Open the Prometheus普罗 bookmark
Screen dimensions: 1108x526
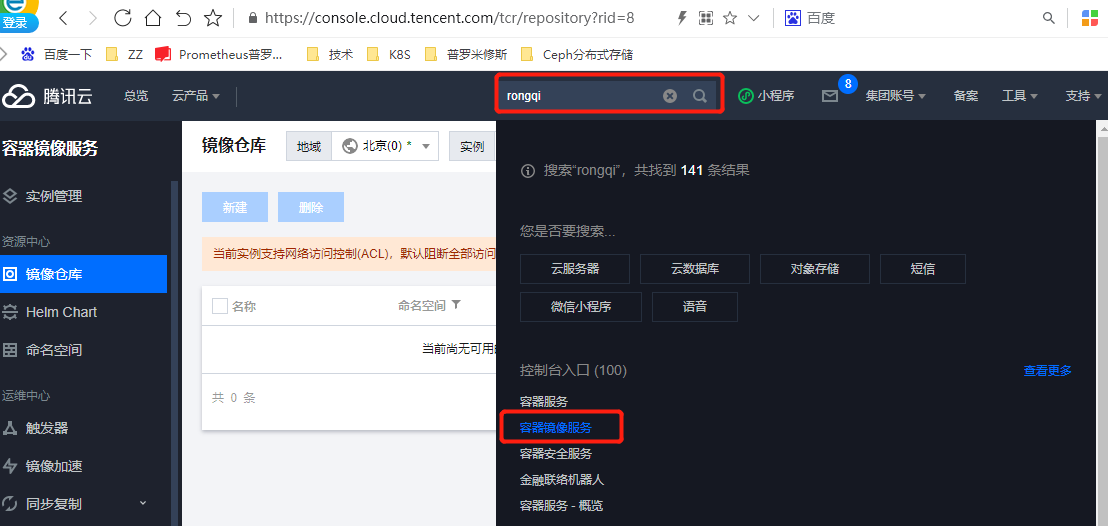coord(219,54)
